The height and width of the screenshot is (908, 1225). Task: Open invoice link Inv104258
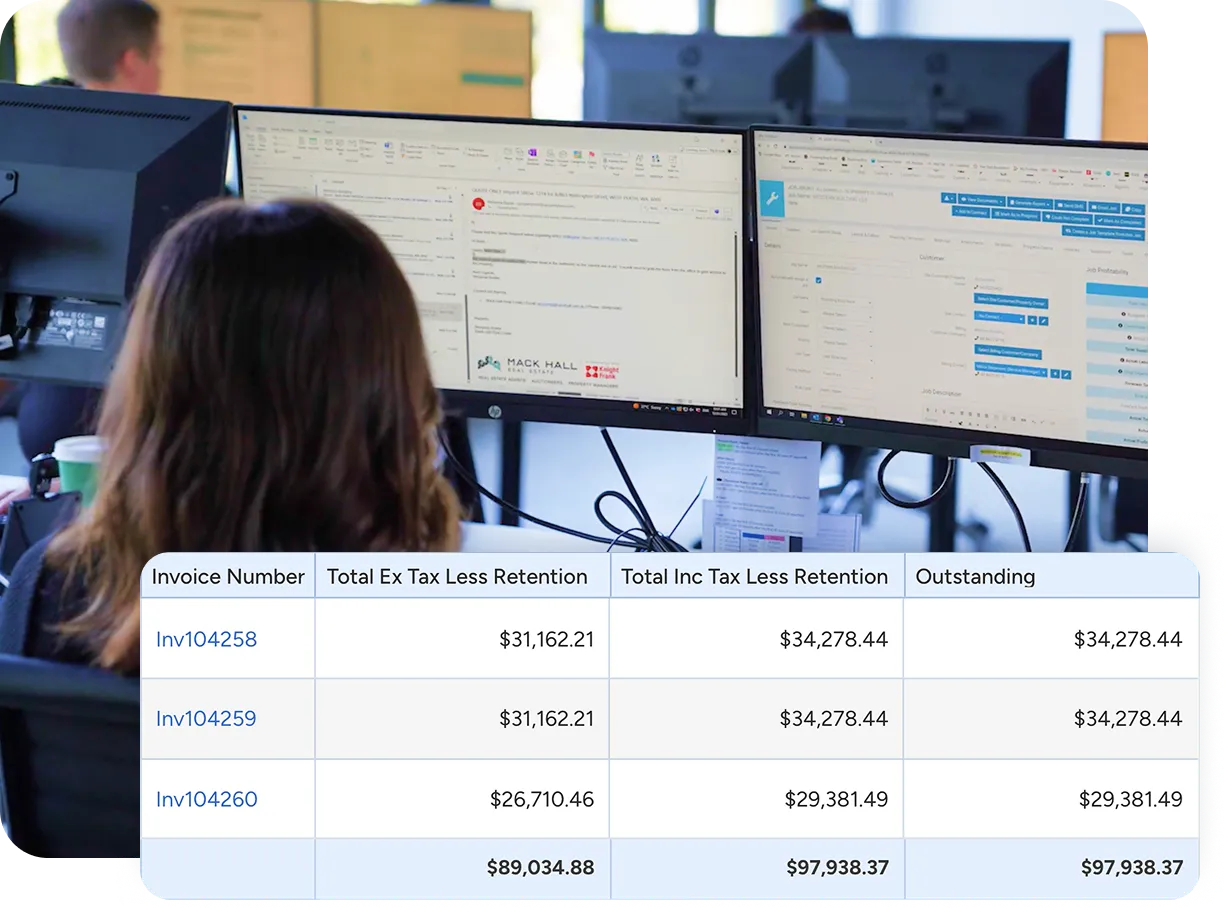pos(206,639)
